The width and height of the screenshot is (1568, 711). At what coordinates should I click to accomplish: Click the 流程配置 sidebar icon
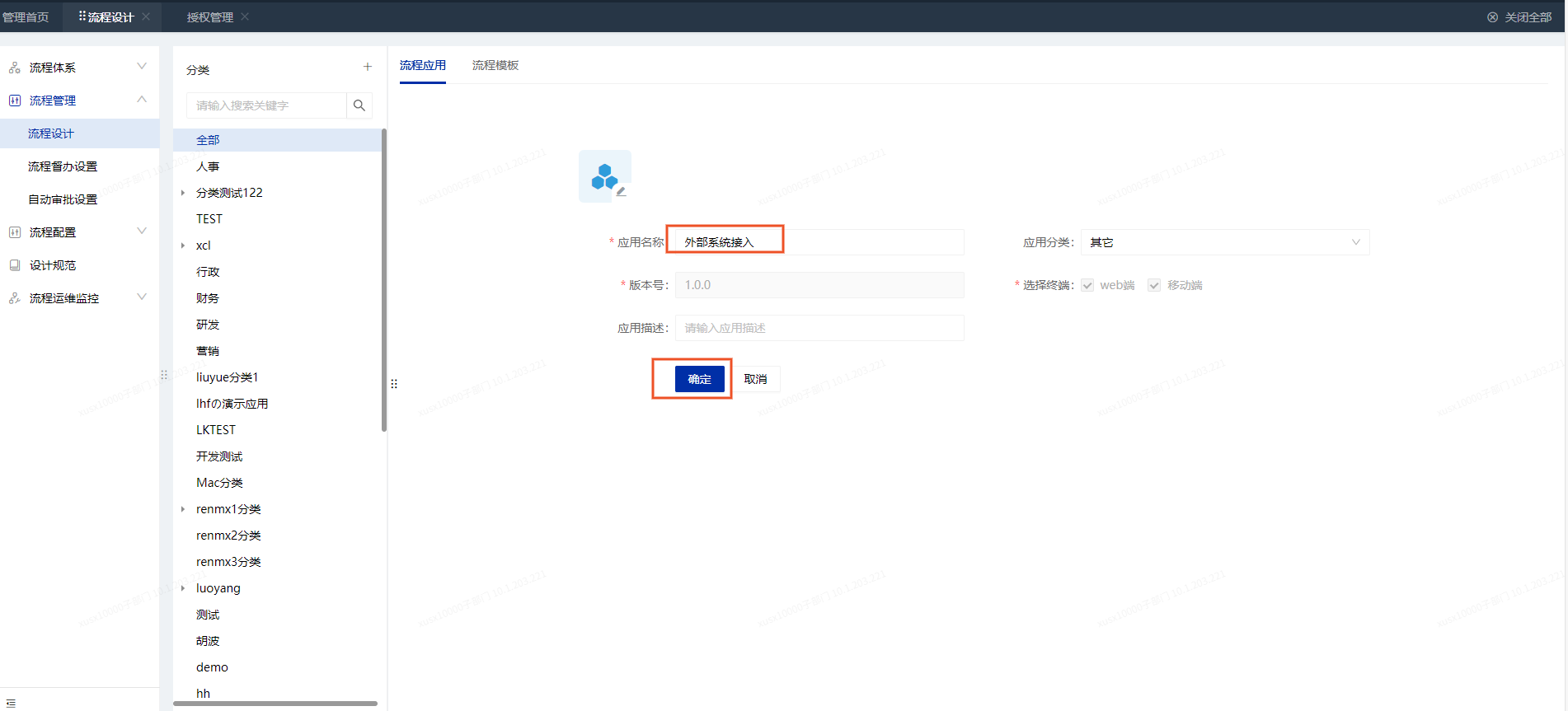tap(15, 232)
